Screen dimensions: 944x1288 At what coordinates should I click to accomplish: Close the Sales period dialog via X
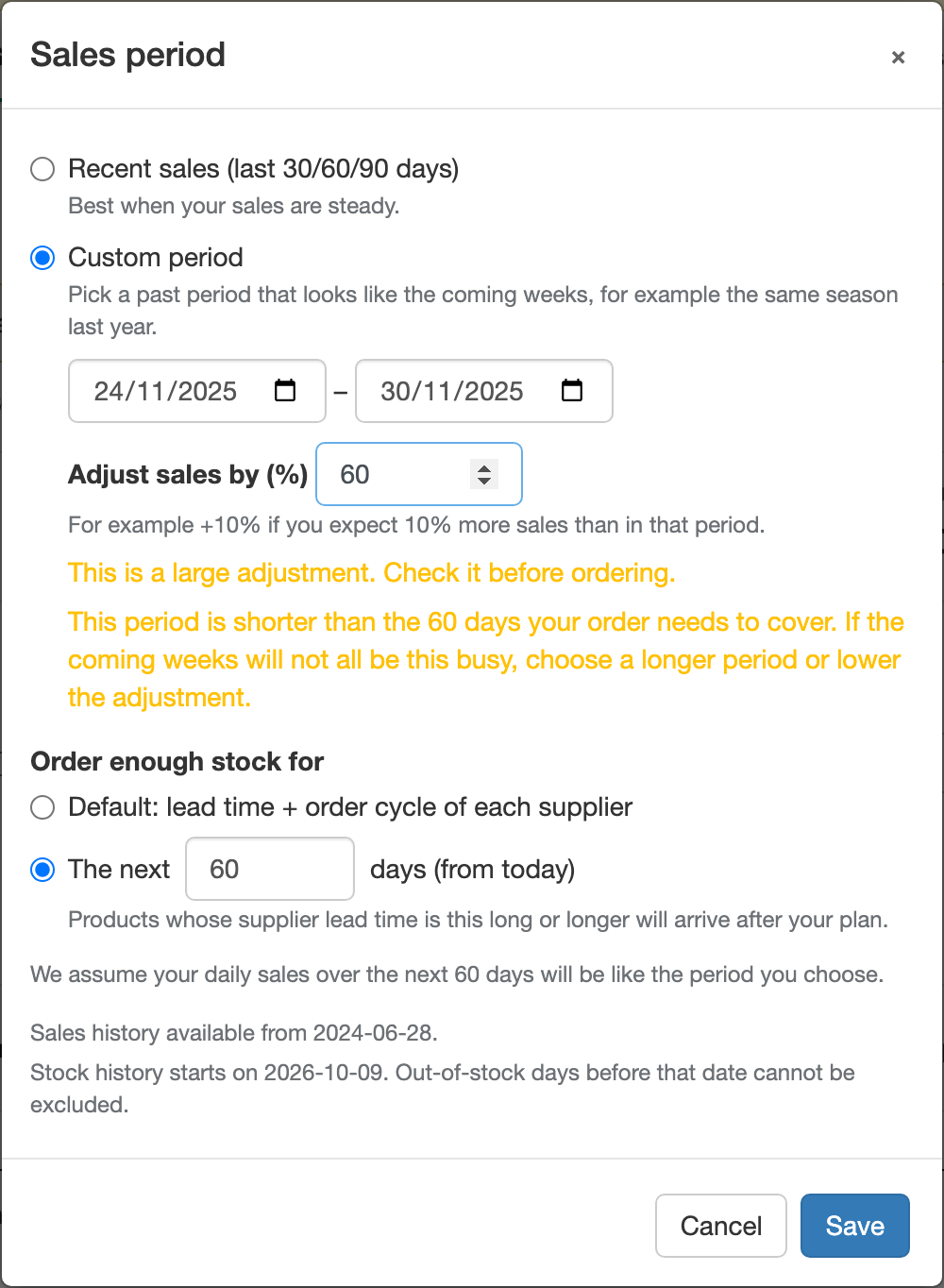coord(898,58)
